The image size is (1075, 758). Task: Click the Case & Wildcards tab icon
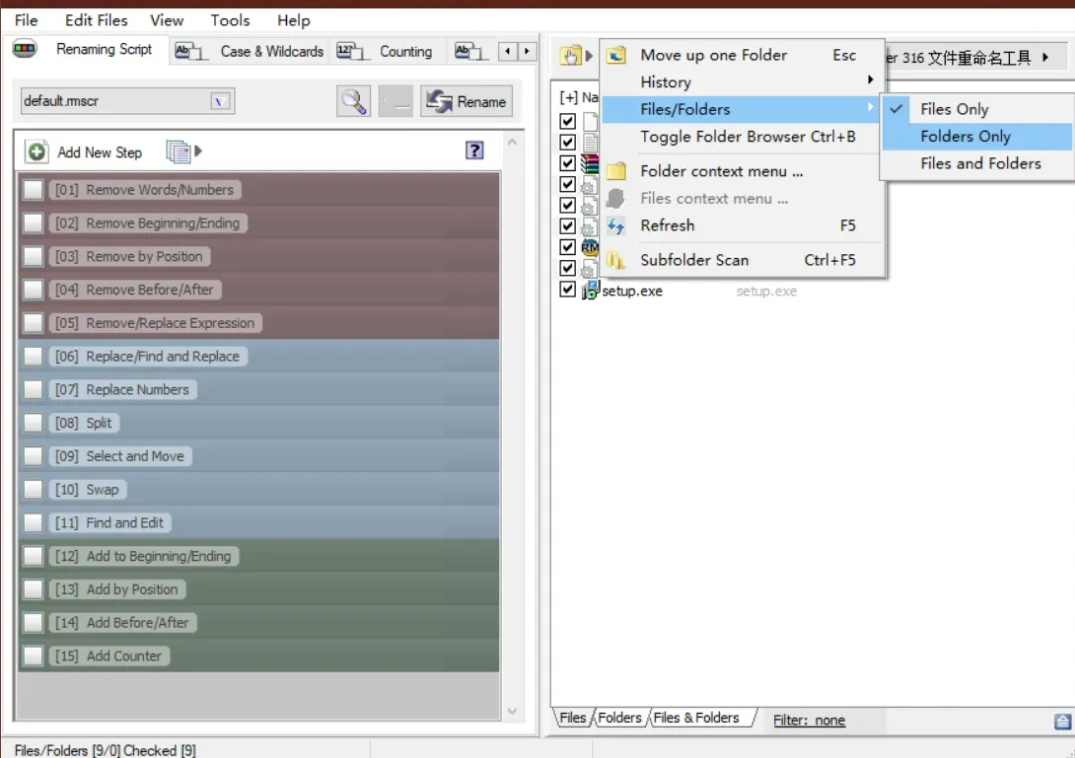[191, 51]
